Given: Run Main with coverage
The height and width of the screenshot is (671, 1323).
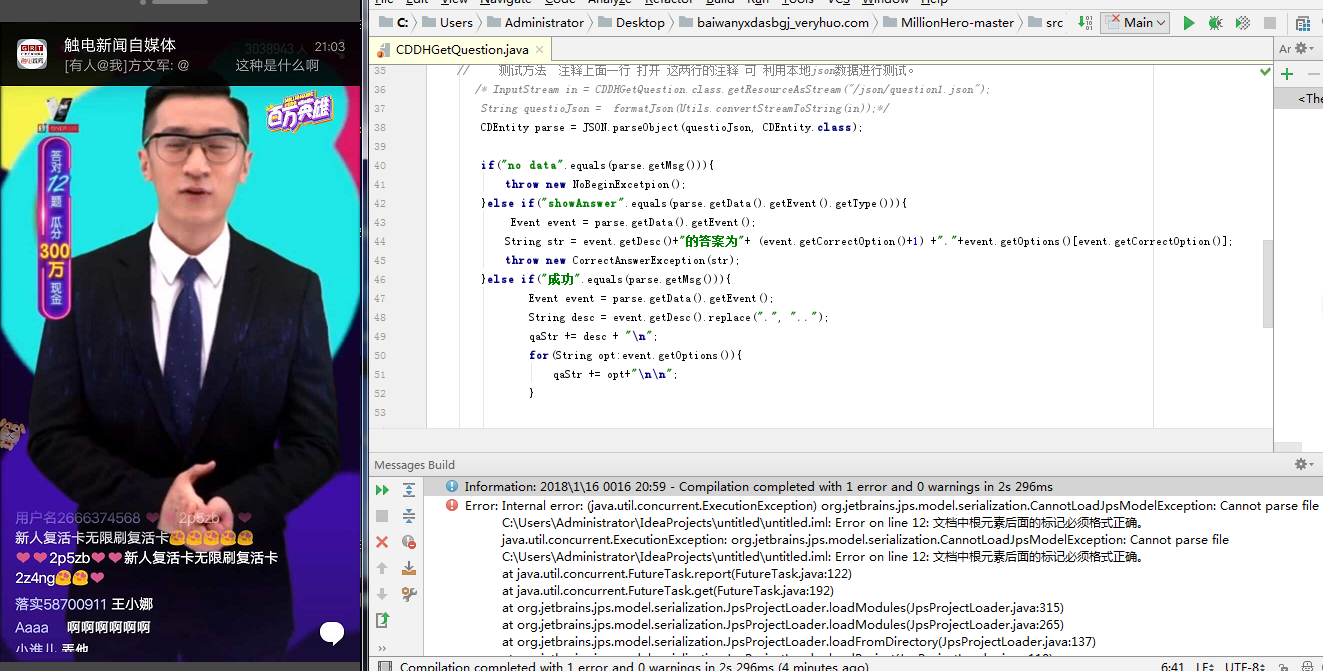Looking at the screenshot, I should tap(1242, 23).
